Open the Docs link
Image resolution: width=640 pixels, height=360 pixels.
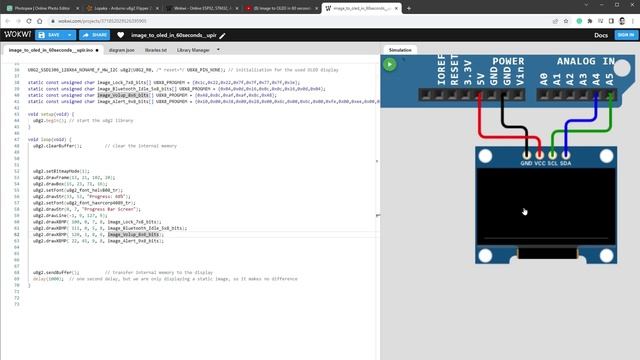coord(601,36)
